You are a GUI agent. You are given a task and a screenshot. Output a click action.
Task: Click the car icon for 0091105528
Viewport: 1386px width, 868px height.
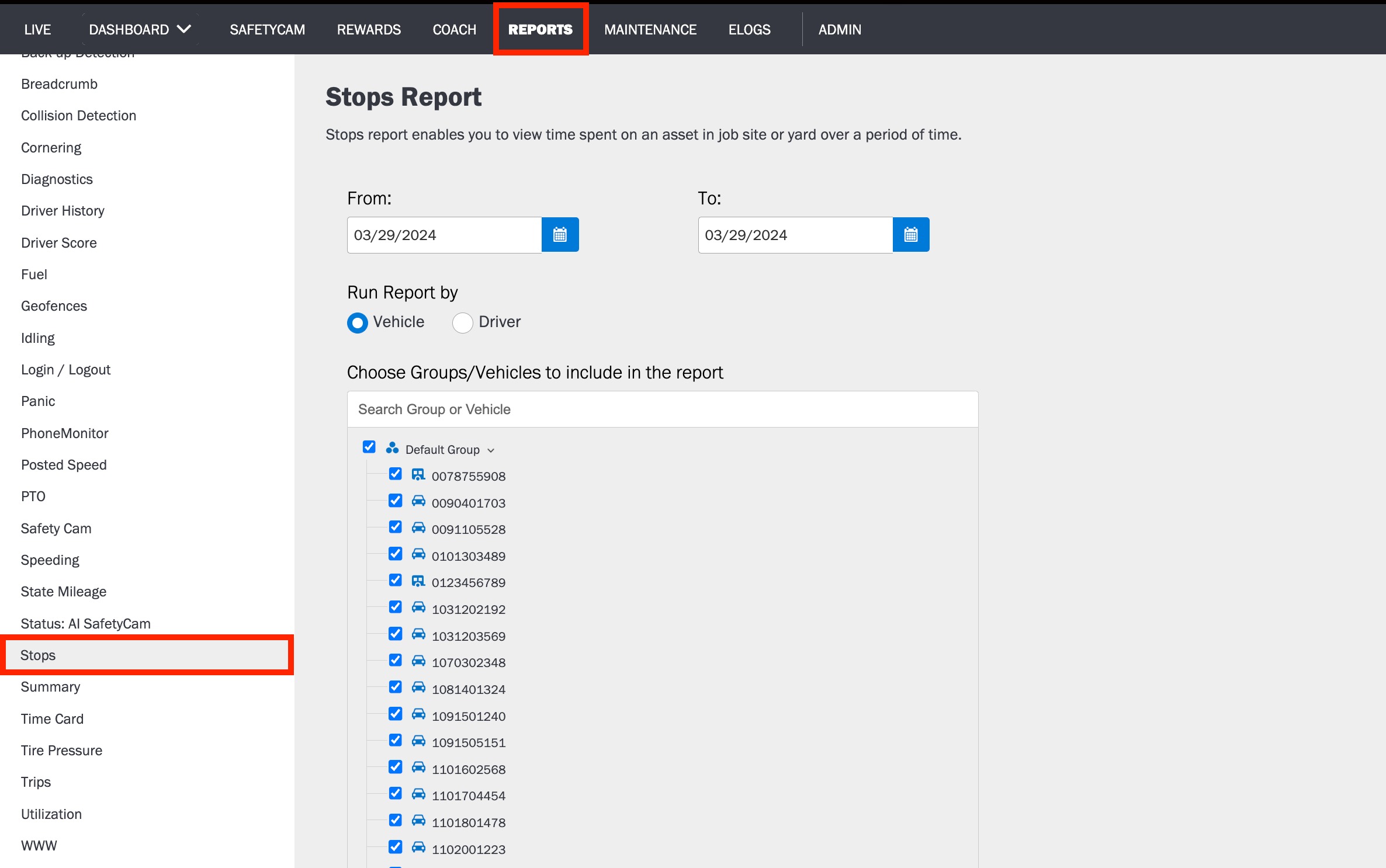pos(418,527)
